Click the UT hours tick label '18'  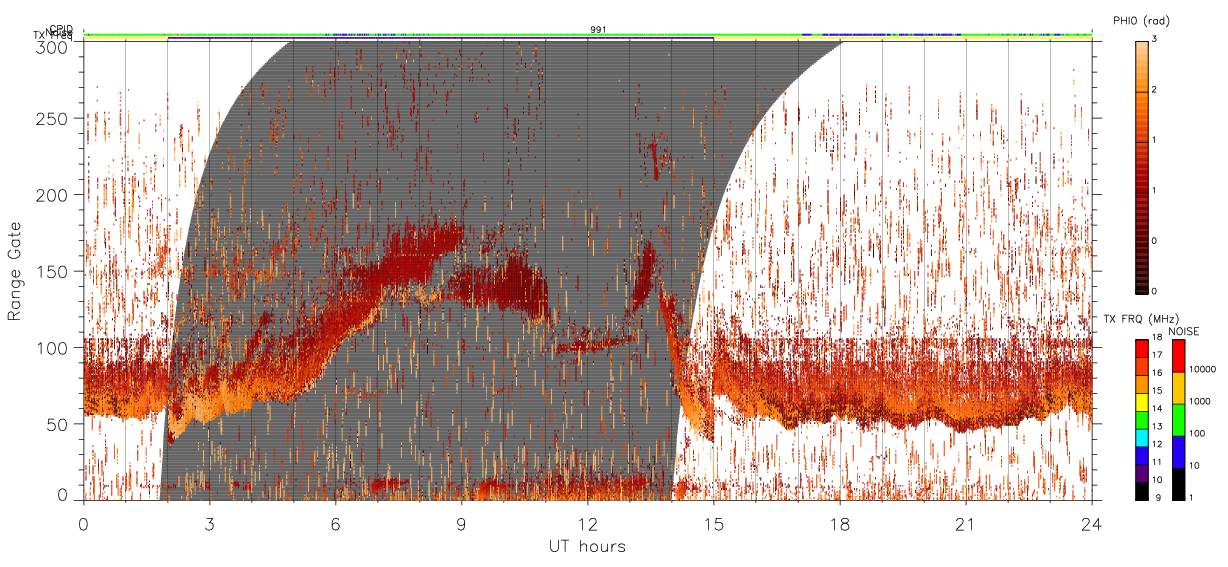click(840, 523)
